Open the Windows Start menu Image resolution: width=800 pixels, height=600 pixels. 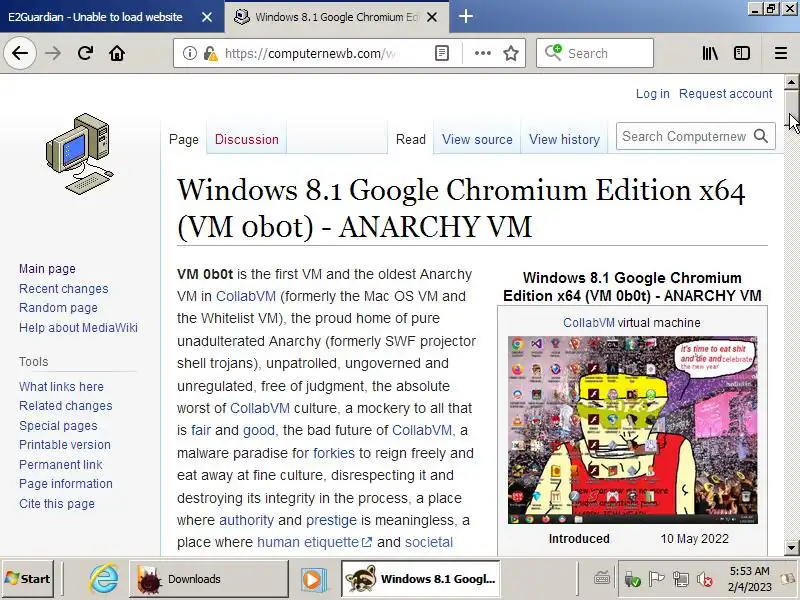28,579
